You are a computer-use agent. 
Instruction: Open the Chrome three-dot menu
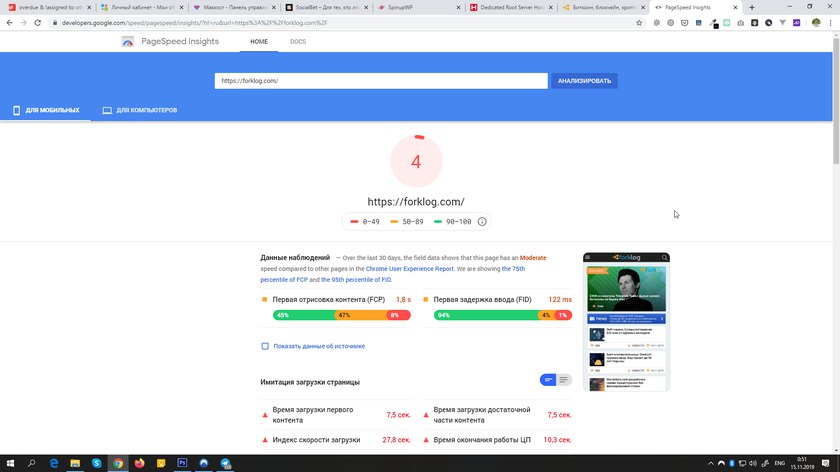[830, 23]
